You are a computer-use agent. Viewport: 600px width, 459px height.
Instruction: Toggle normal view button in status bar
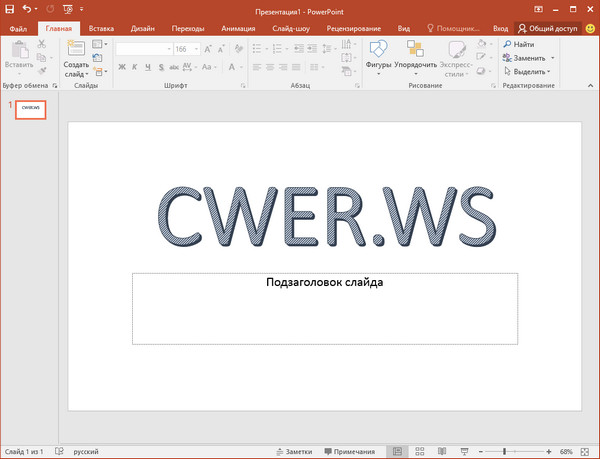click(x=397, y=451)
